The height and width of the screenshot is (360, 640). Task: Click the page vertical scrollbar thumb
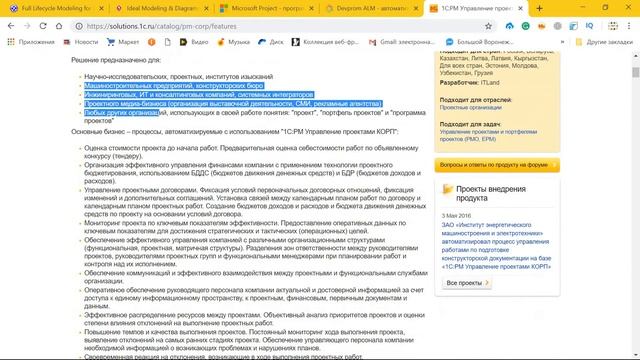tap(636, 73)
